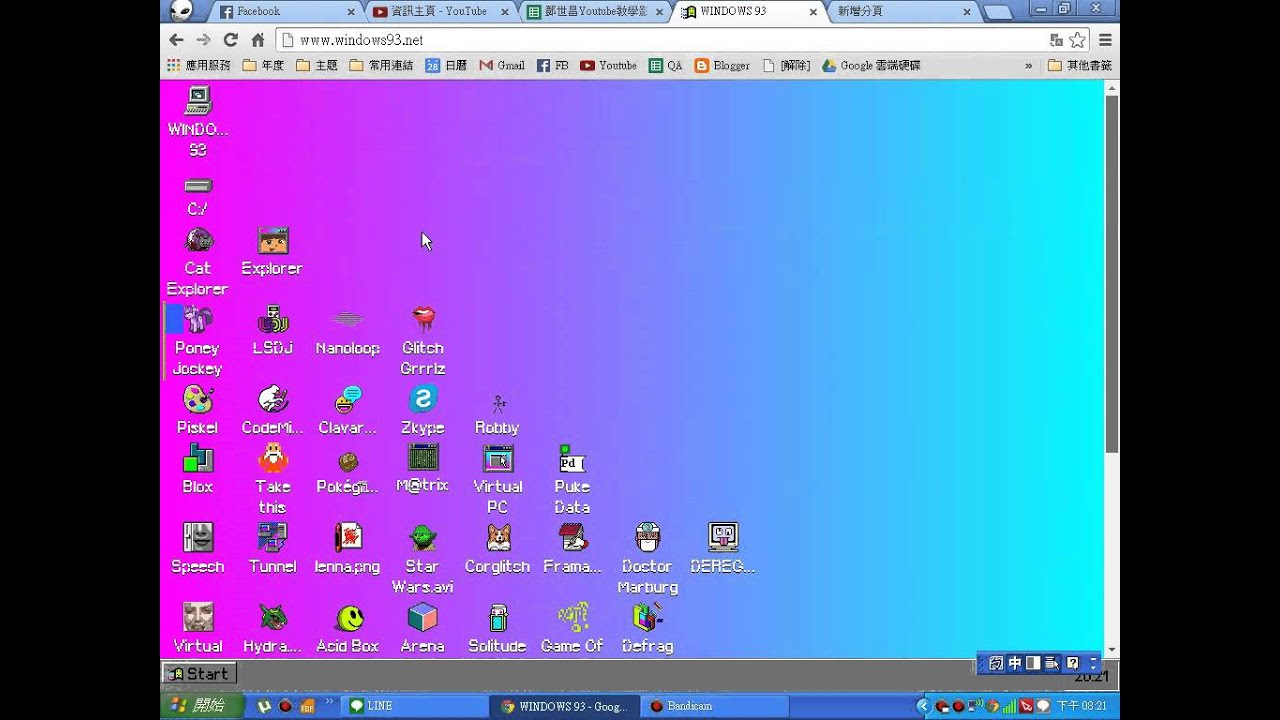
Task: Click the www.windows93.net address bar
Action: (x=660, y=40)
